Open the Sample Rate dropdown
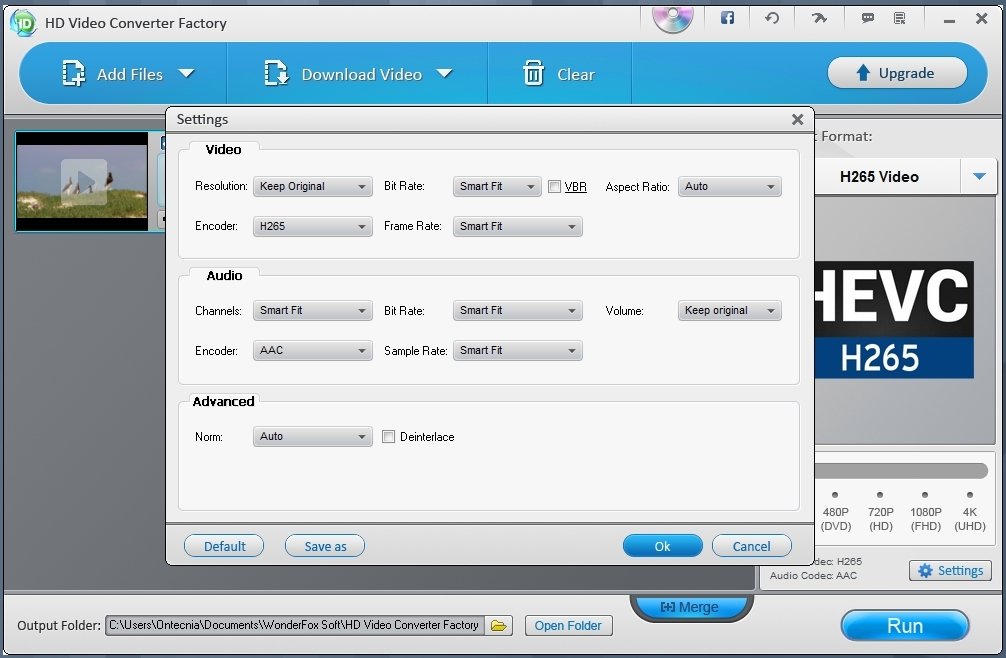Image resolution: width=1006 pixels, height=658 pixels. tap(517, 351)
